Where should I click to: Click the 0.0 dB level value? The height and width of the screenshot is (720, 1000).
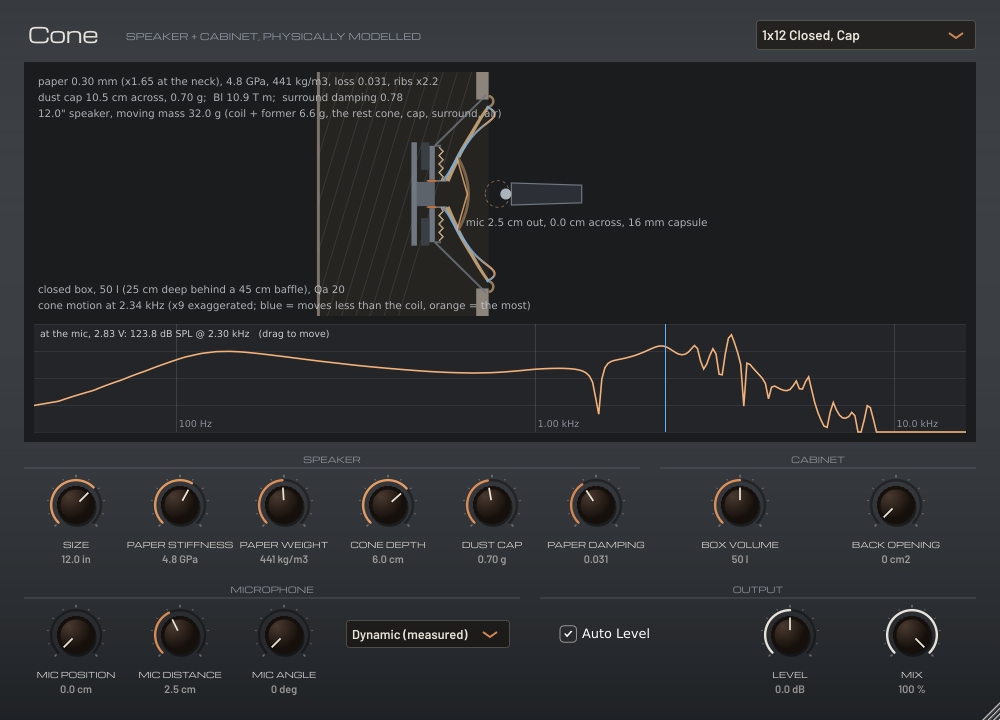(x=790, y=689)
